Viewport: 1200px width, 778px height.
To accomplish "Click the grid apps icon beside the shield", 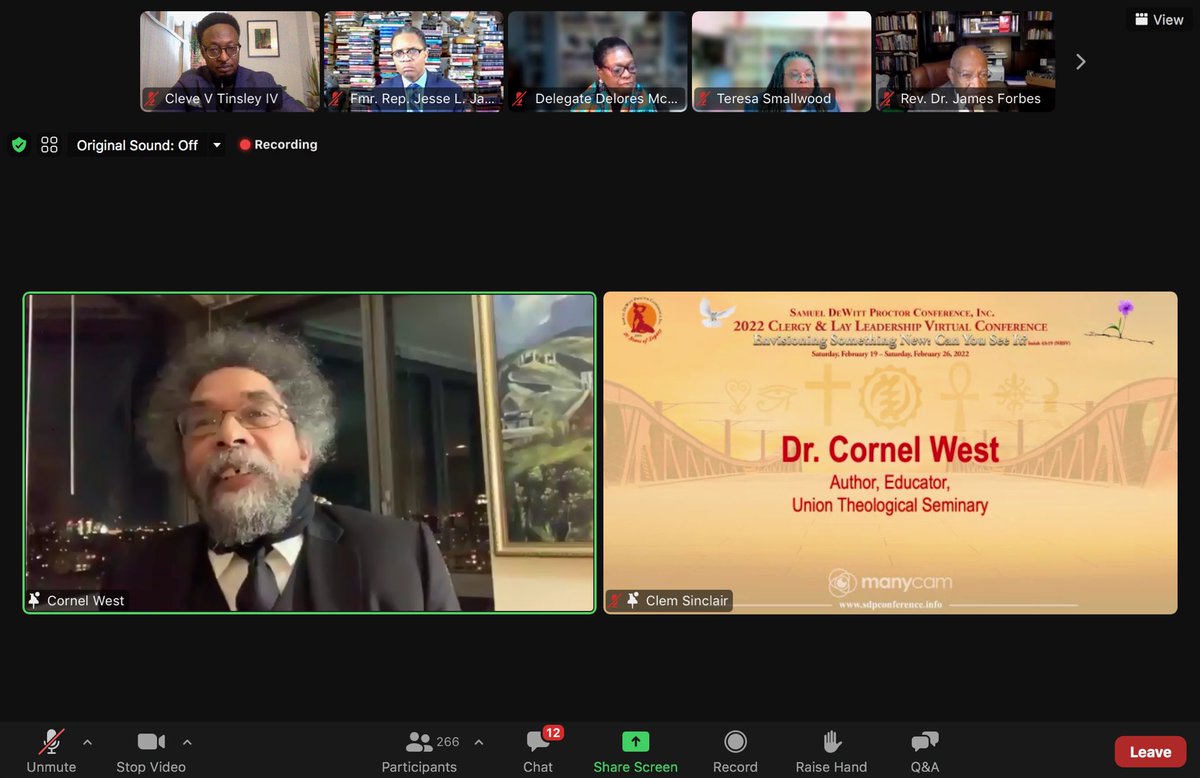I will pos(49,145).
